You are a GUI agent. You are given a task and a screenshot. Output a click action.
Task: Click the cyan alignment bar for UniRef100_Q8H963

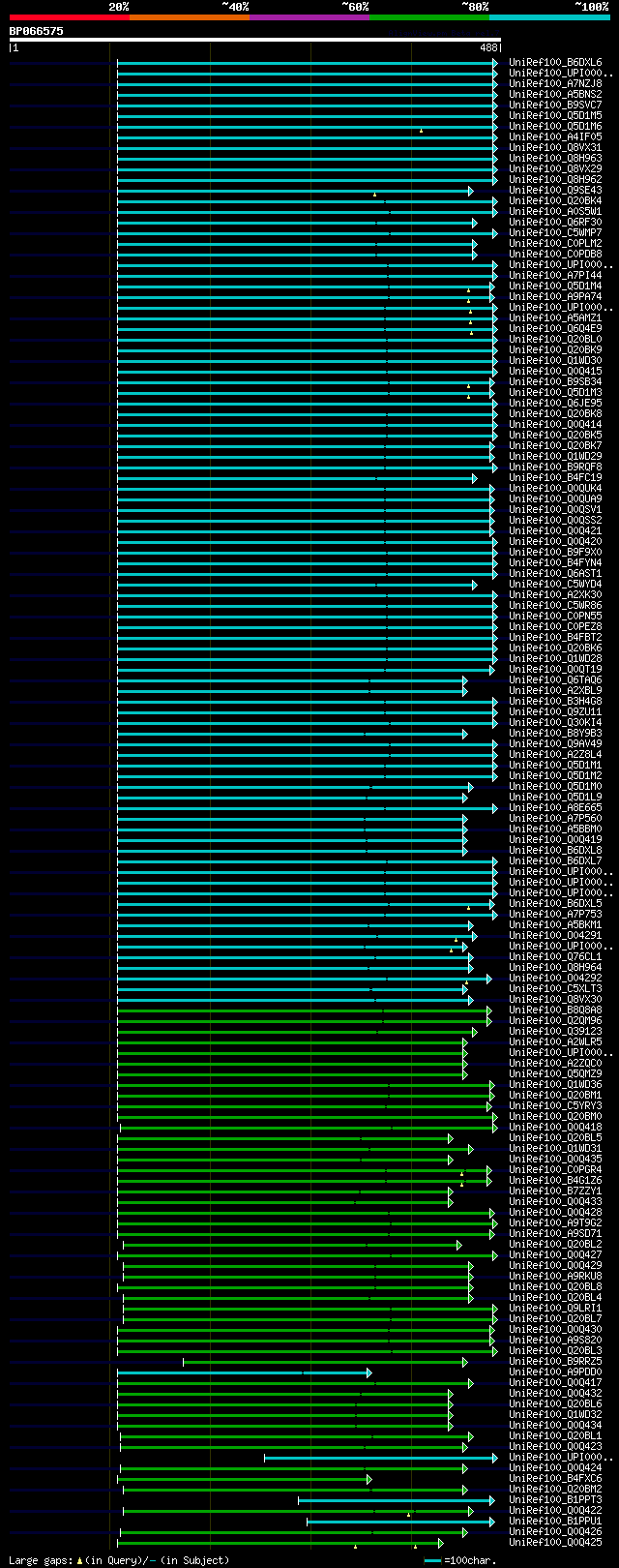pos(307,159)
